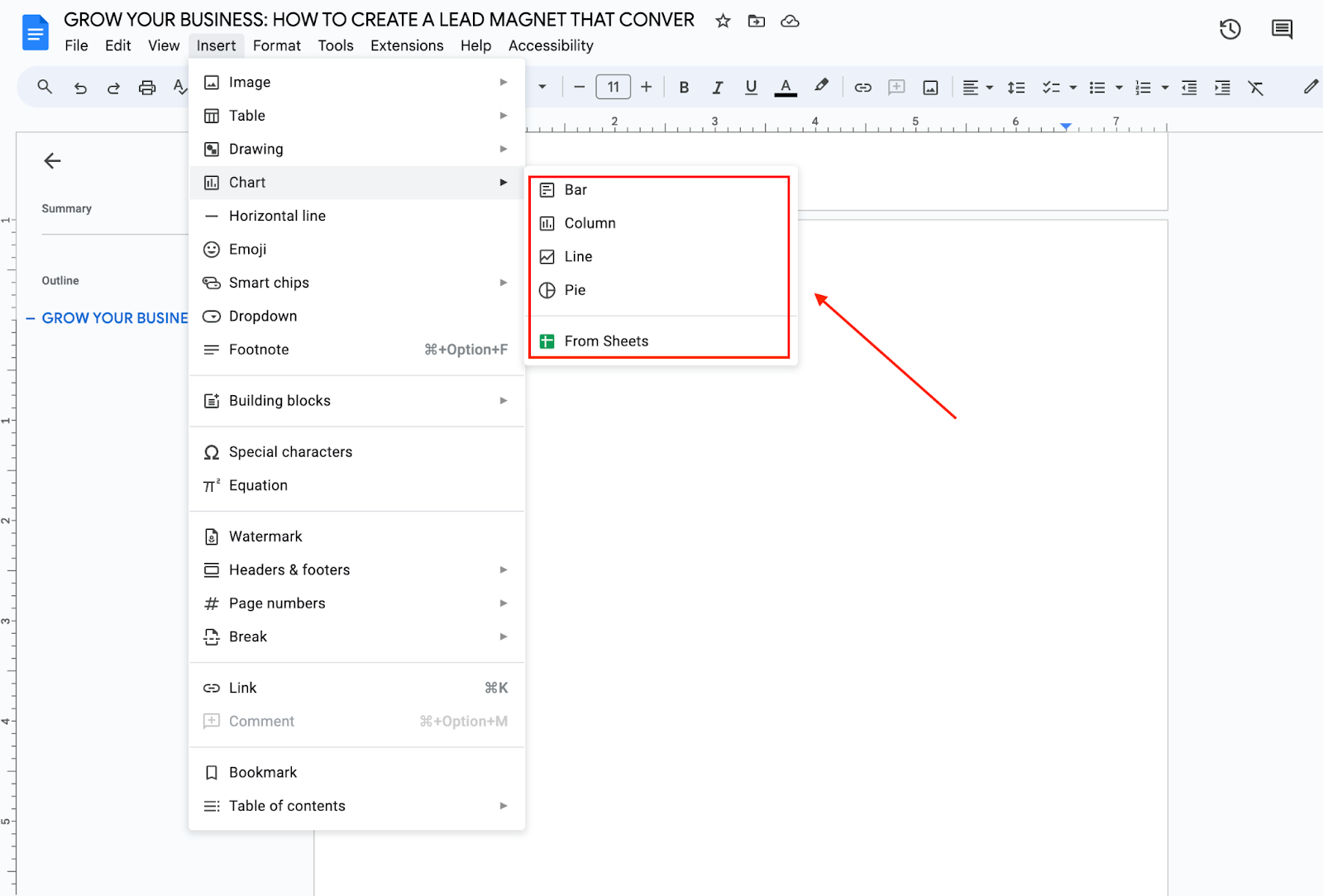Open text color picker
Image resolution: width=1323 pixels, height=896 pixels.
coord(786,88)
